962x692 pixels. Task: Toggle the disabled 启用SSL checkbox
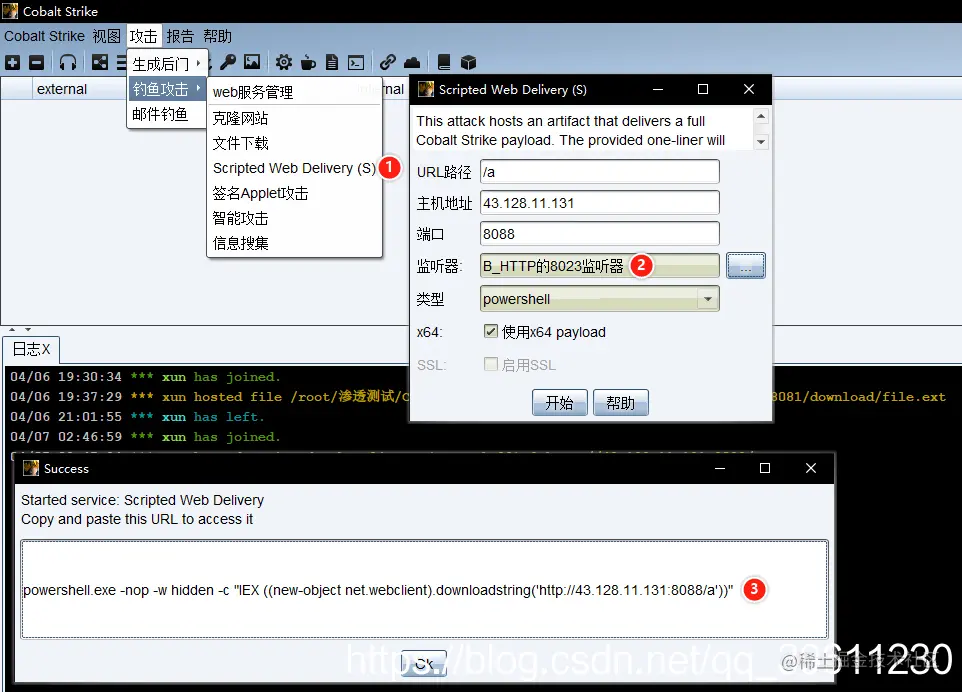[x=490, y=364]
